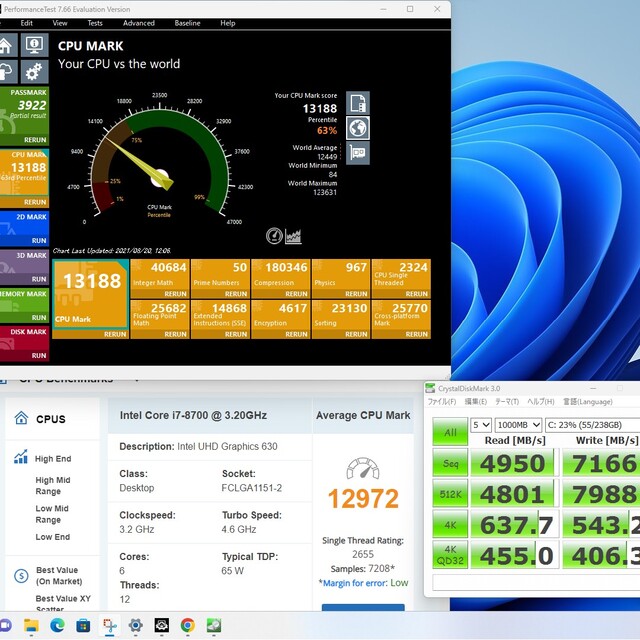Image resolution: width=640 pixels, height=640 pixels.
Task: Open File Explorer from the taskbar
Action: [31, 625]
